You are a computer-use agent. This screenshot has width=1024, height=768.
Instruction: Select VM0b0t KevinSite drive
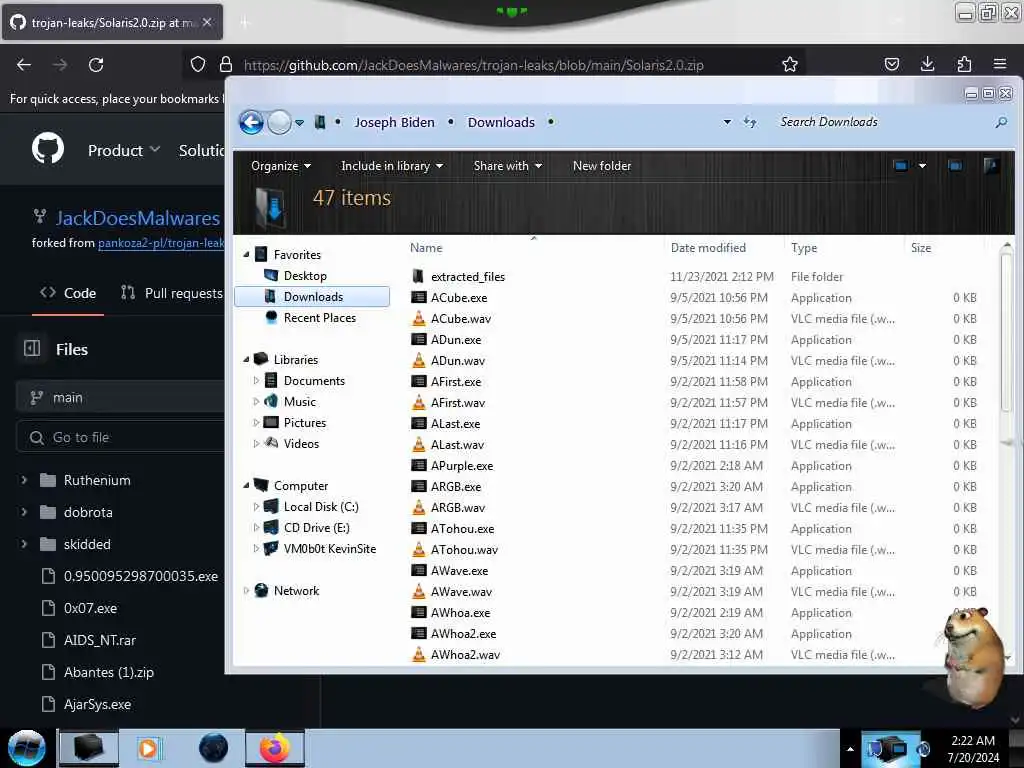coord(329,549)
